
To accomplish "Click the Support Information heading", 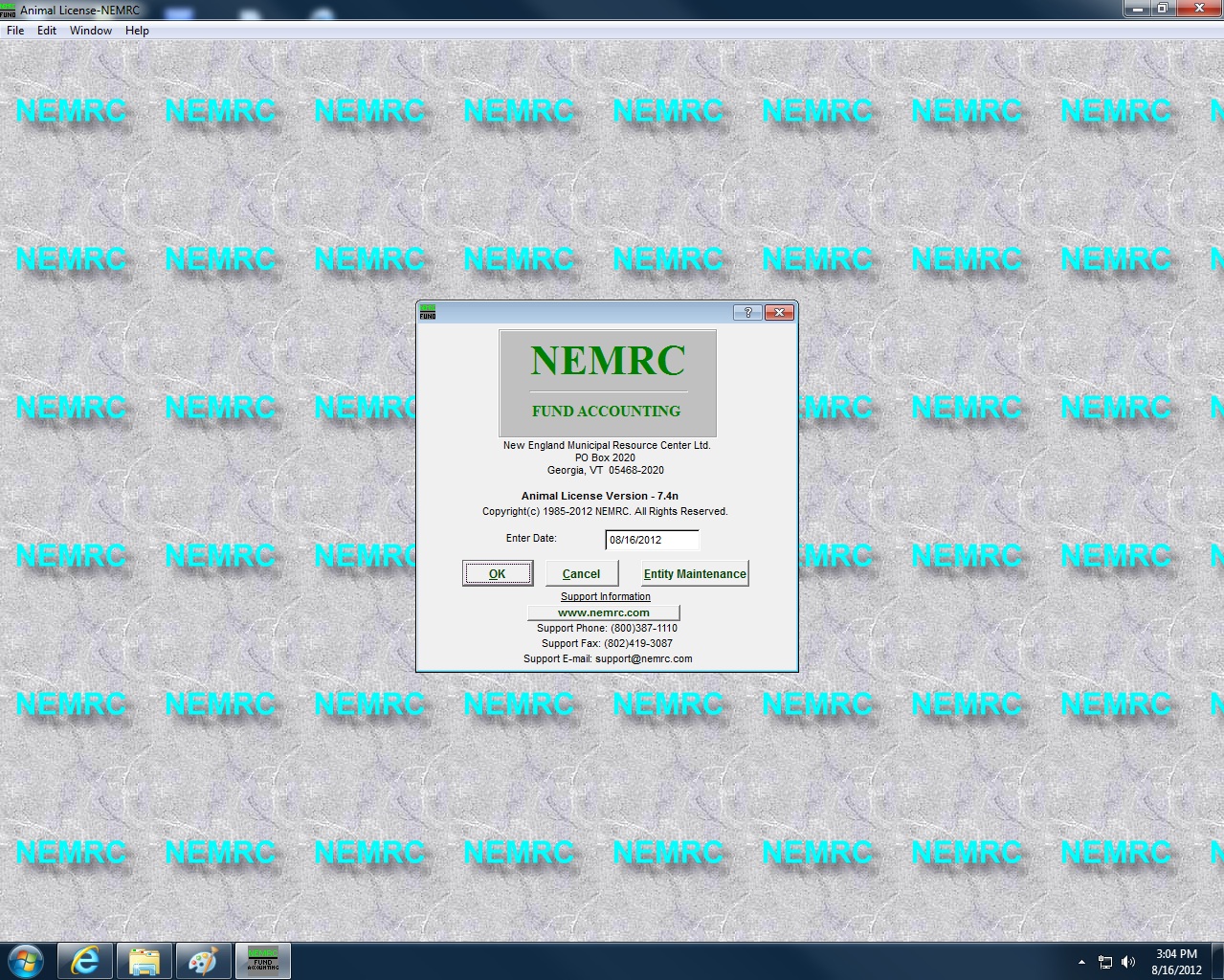I will tap(606, 596).
